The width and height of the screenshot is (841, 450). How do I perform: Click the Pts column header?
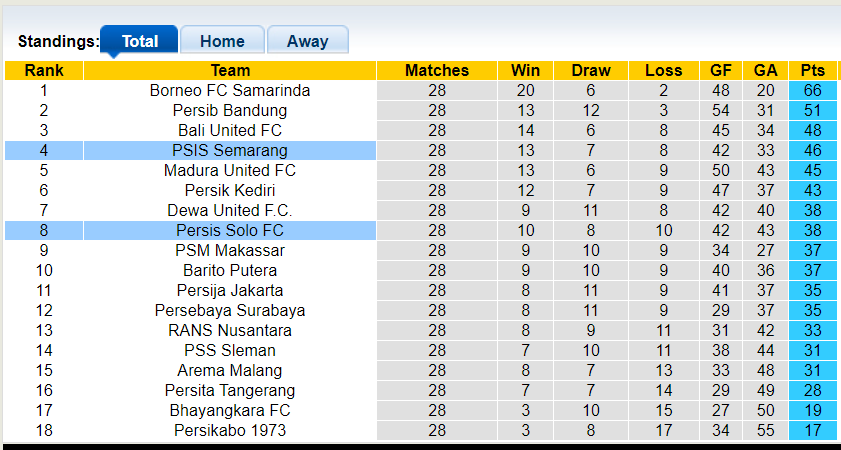click(813, 70)
